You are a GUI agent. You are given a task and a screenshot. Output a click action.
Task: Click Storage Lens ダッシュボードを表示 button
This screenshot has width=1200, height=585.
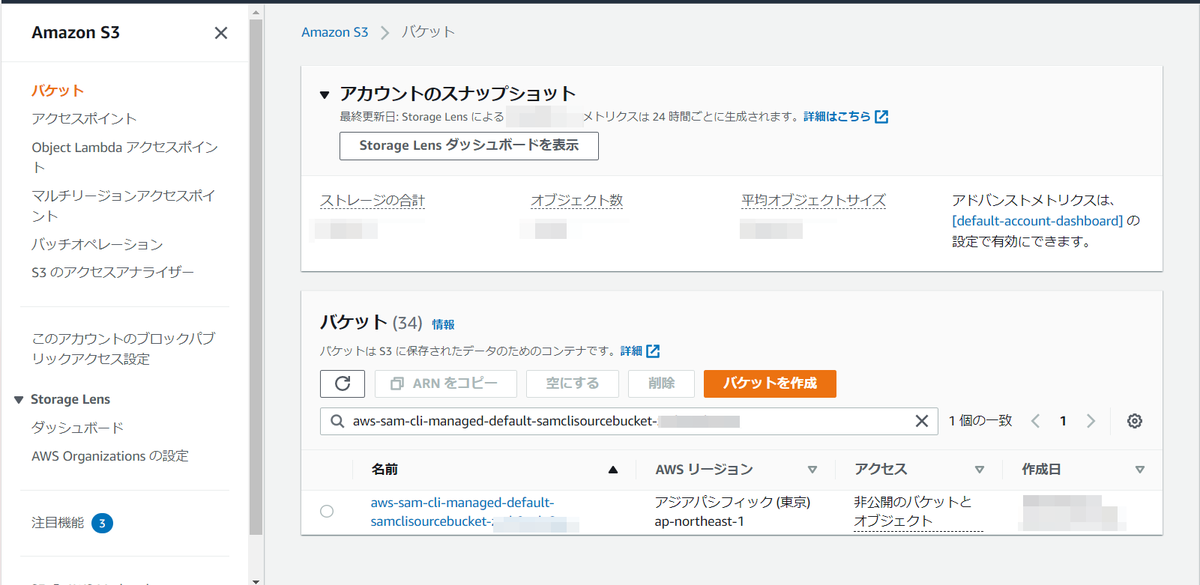pyautogui.click(x=469, y=145)
